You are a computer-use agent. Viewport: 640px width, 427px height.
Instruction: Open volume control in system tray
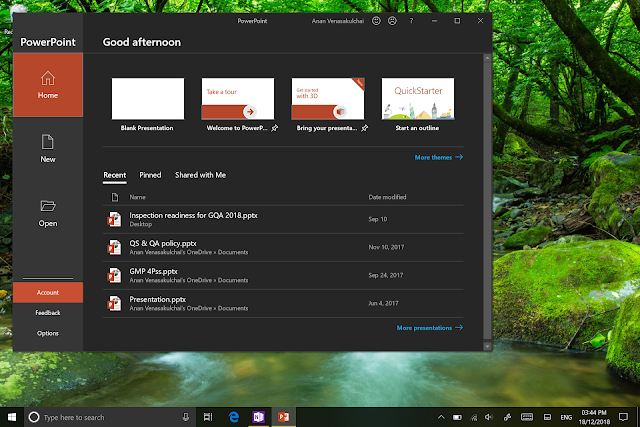(x=489, y=417)
